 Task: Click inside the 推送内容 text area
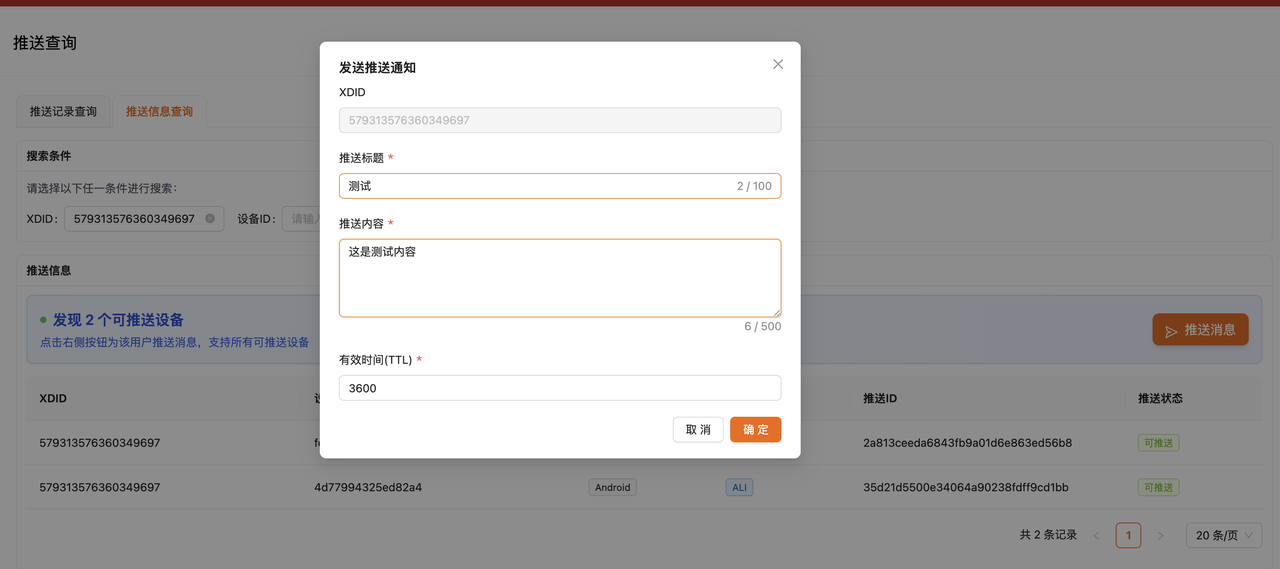click(x=560, y=278)
